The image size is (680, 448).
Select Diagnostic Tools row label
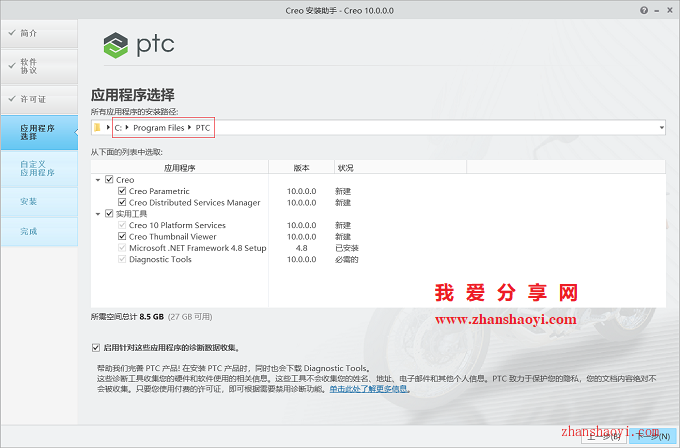coord(160,259)
